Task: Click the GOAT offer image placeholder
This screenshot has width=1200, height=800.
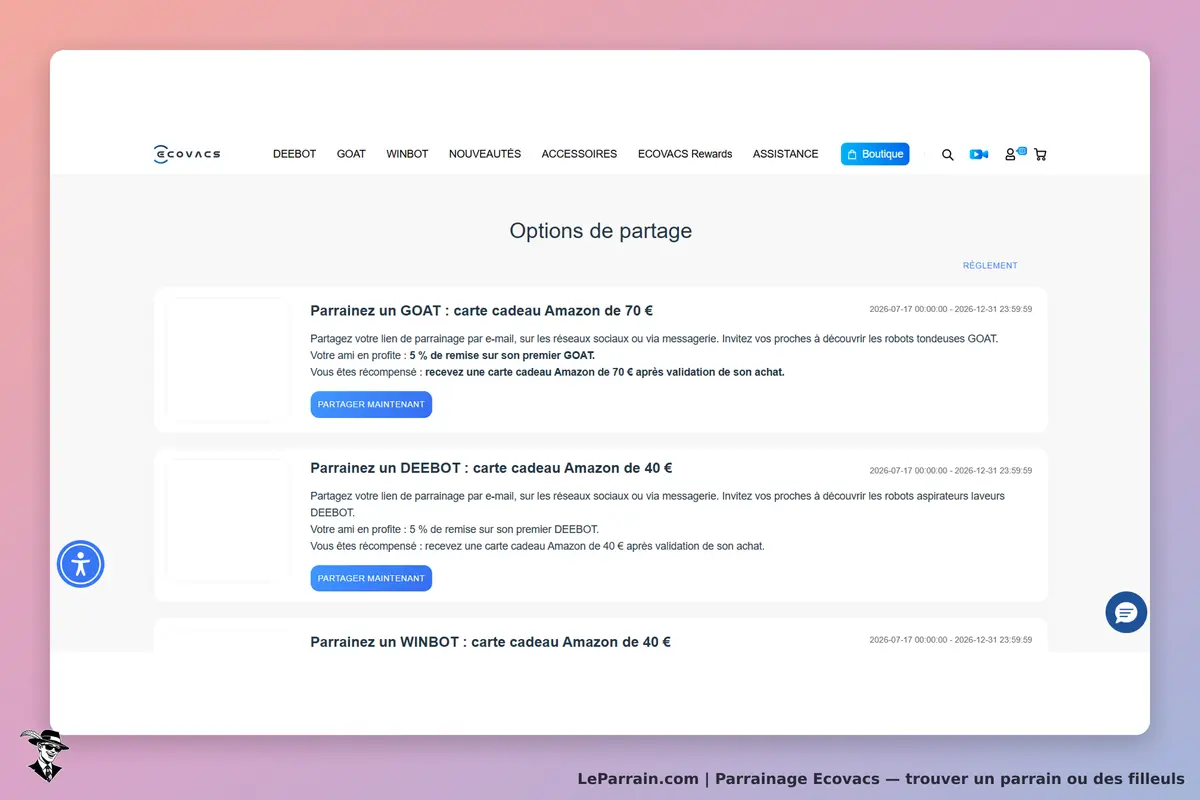Action: pos(228,359)
